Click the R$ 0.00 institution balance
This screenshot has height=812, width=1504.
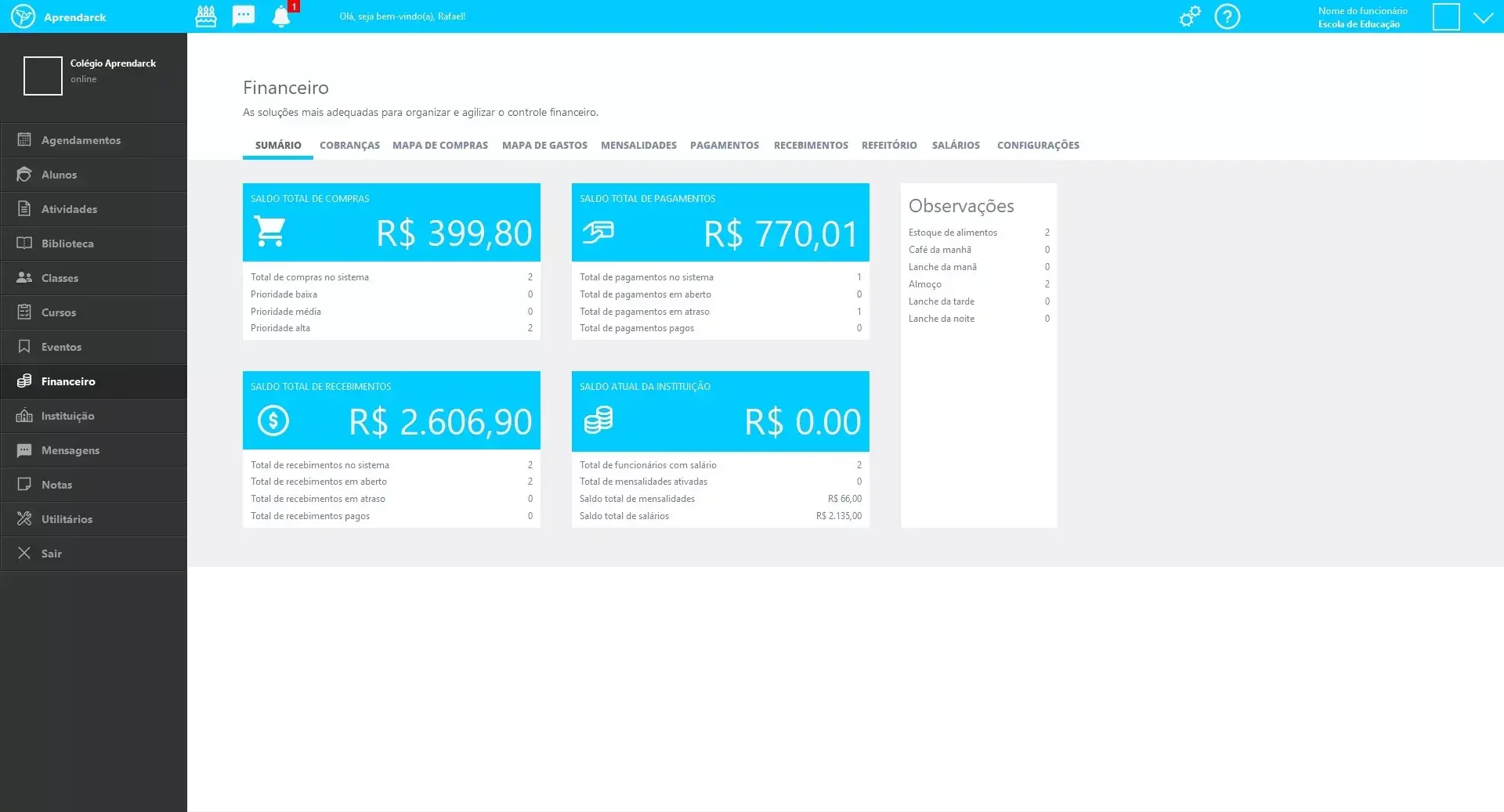[x=803, y=422]
